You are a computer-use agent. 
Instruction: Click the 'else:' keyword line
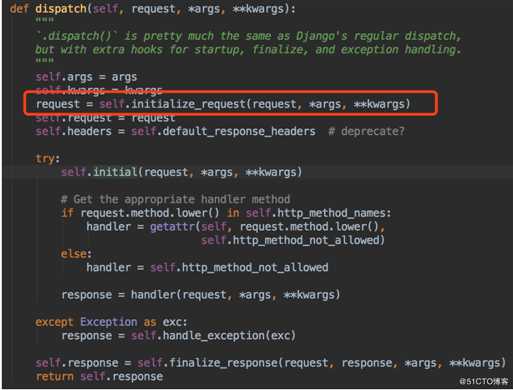coord(76,254)
